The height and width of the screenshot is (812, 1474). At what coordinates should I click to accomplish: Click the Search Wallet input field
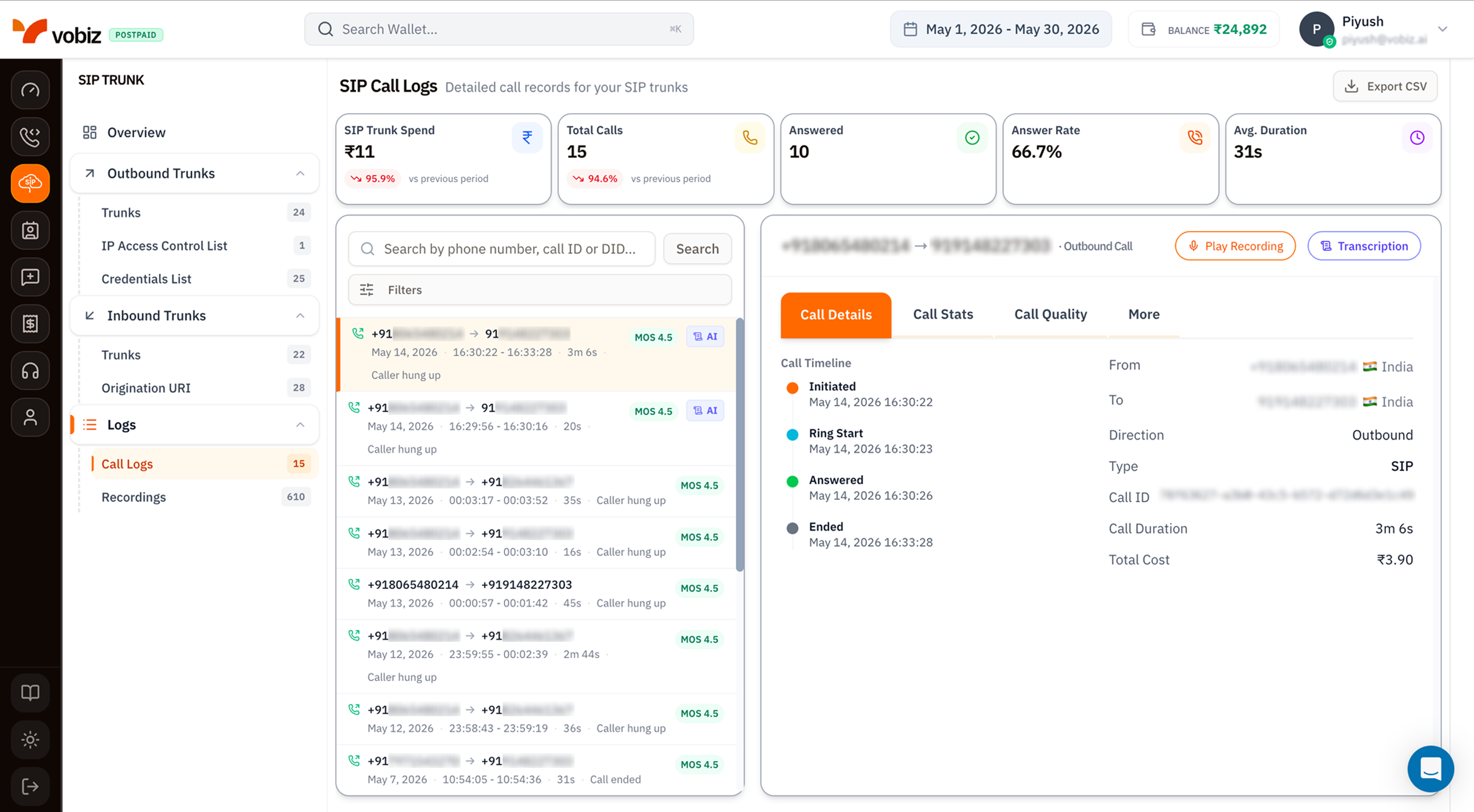coord(499,29)
